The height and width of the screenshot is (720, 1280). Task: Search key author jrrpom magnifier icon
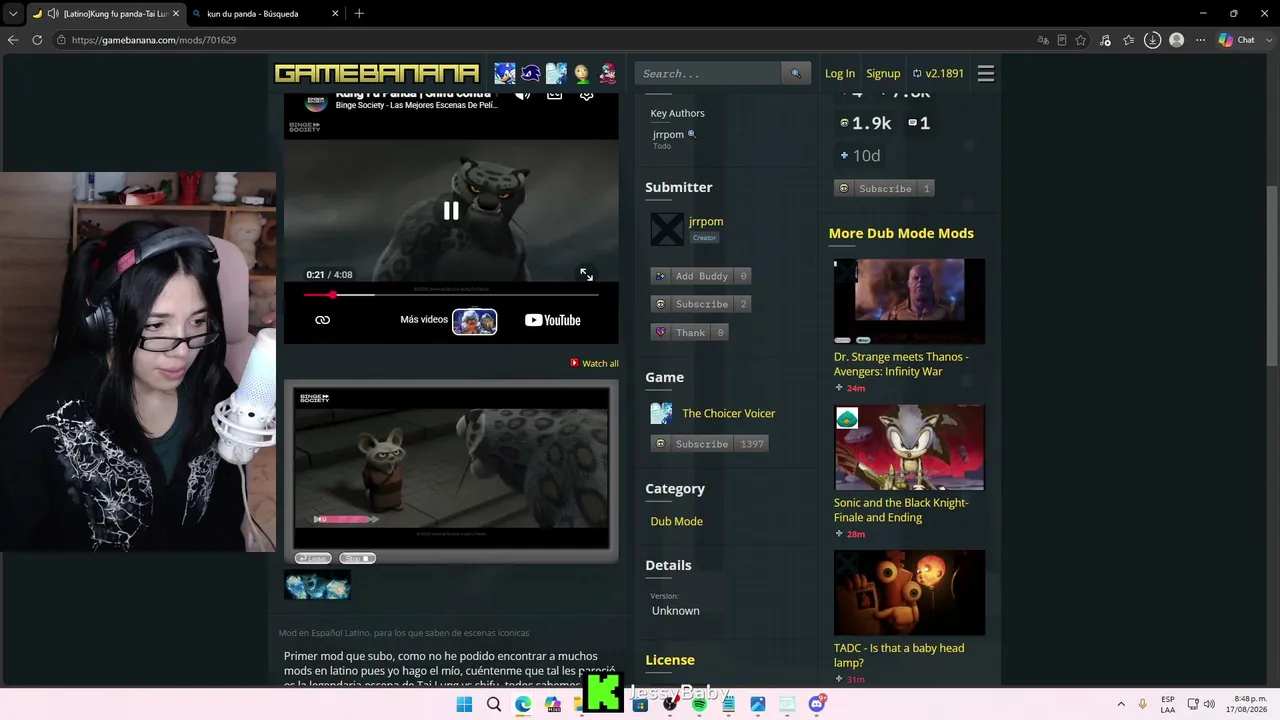coord(691,134)
